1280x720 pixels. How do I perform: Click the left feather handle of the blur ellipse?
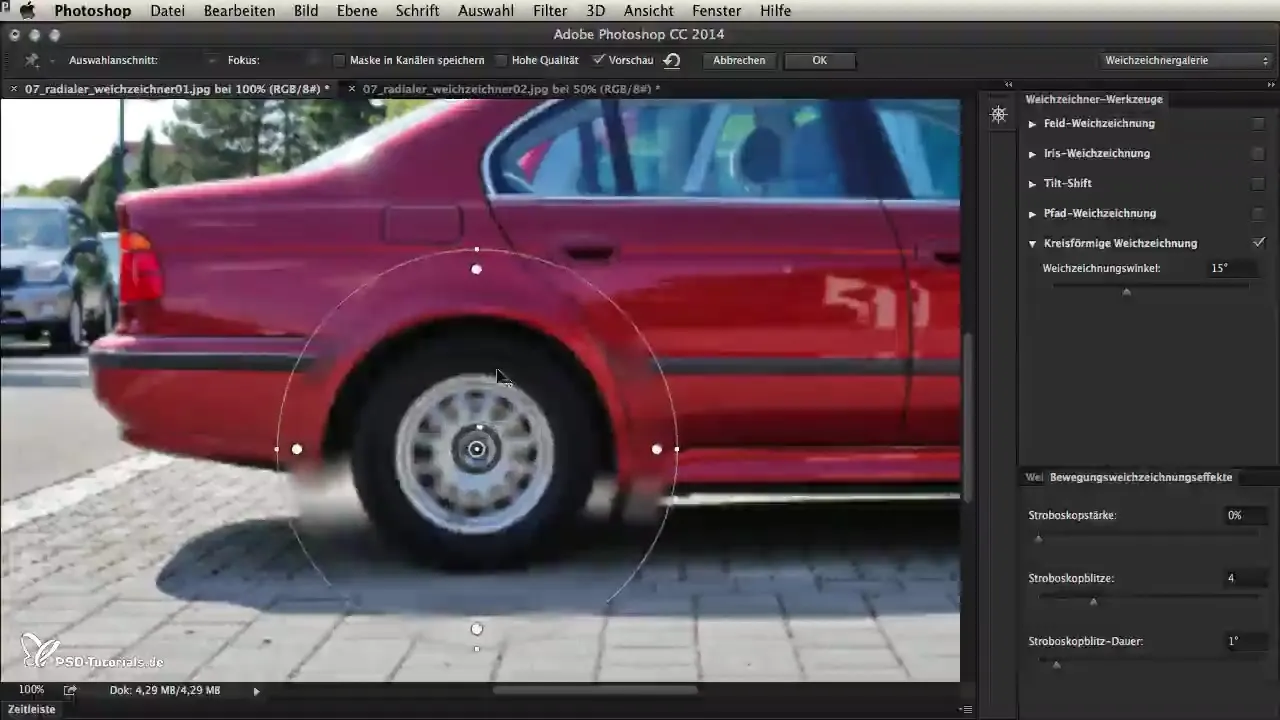(297, 450)
